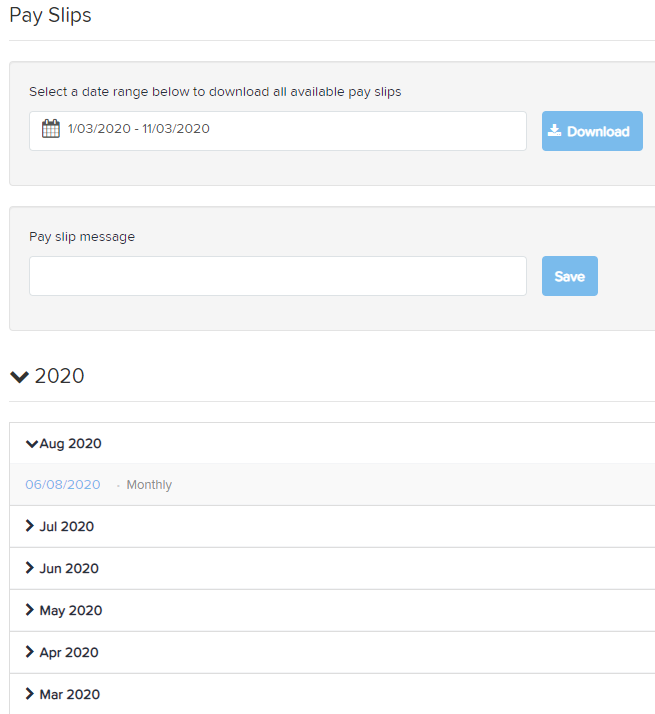Click the Jul 2020 arrow icon
Viewport: 655px width, 714px height.
(30, 526)
